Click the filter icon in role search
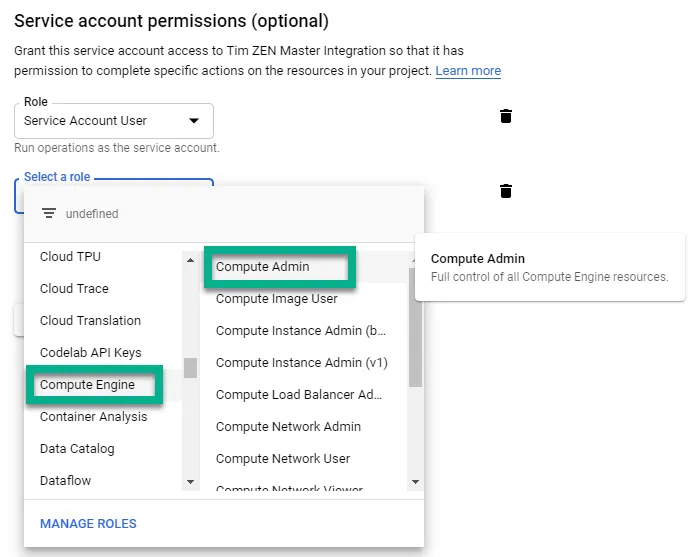This screenshot has width=698, height=557. (x=49, y=213)
